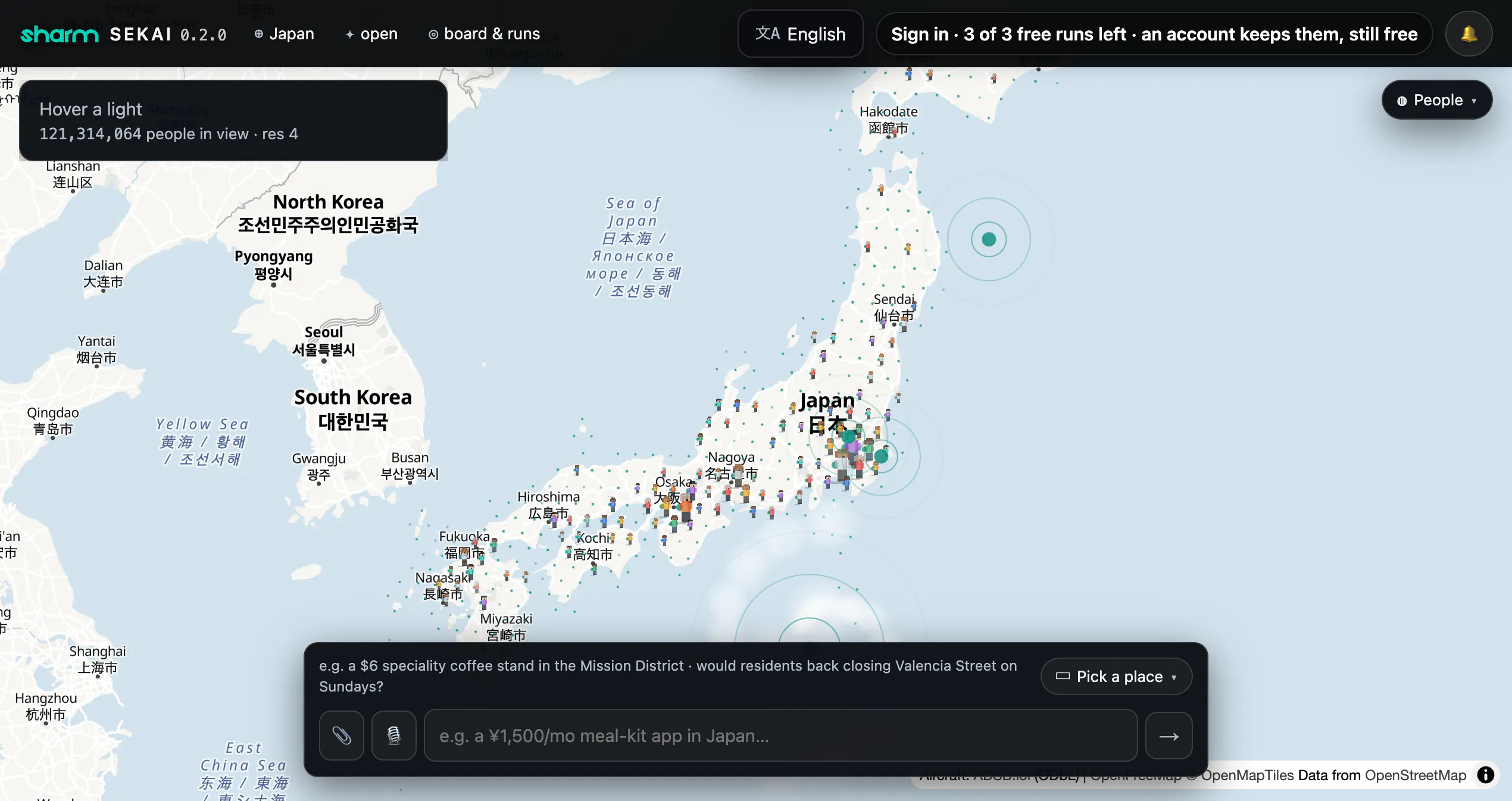Image resolution: width=1512 pixels, height=801 pixels.
Task: Switch language with the English button
Action: tap(800, 34)
